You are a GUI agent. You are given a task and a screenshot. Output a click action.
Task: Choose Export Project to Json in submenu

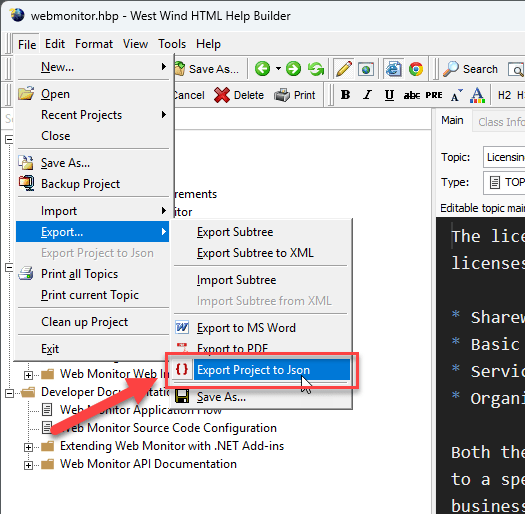(x=261, y=370)
